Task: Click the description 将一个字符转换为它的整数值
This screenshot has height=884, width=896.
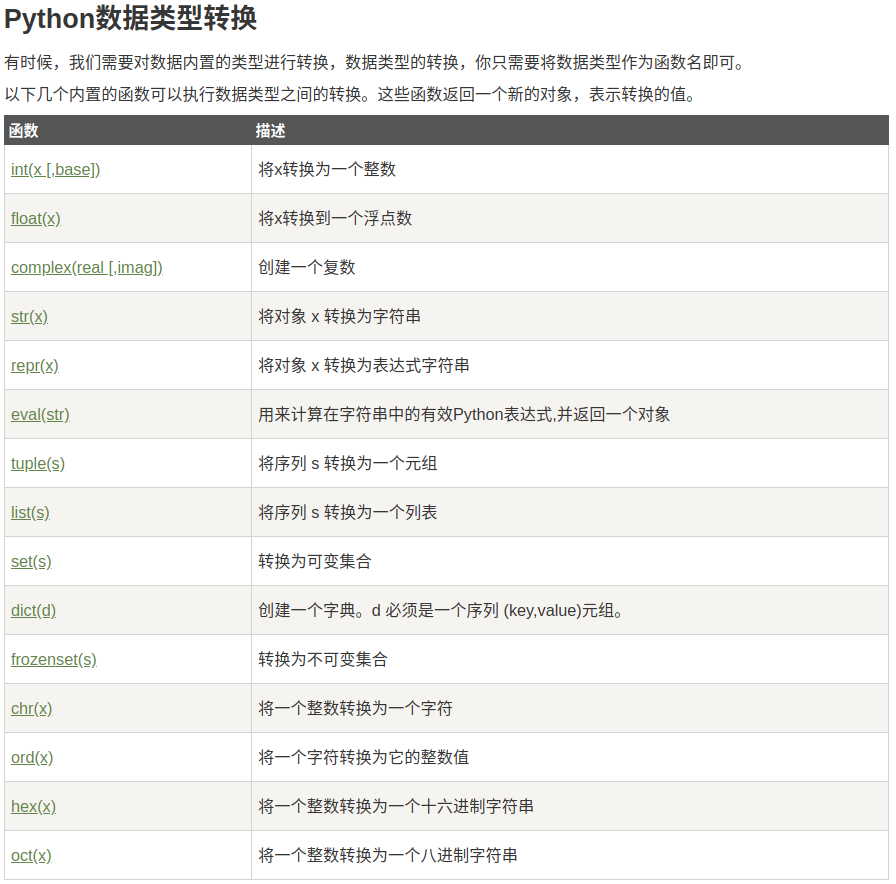Action: (363, 758)
